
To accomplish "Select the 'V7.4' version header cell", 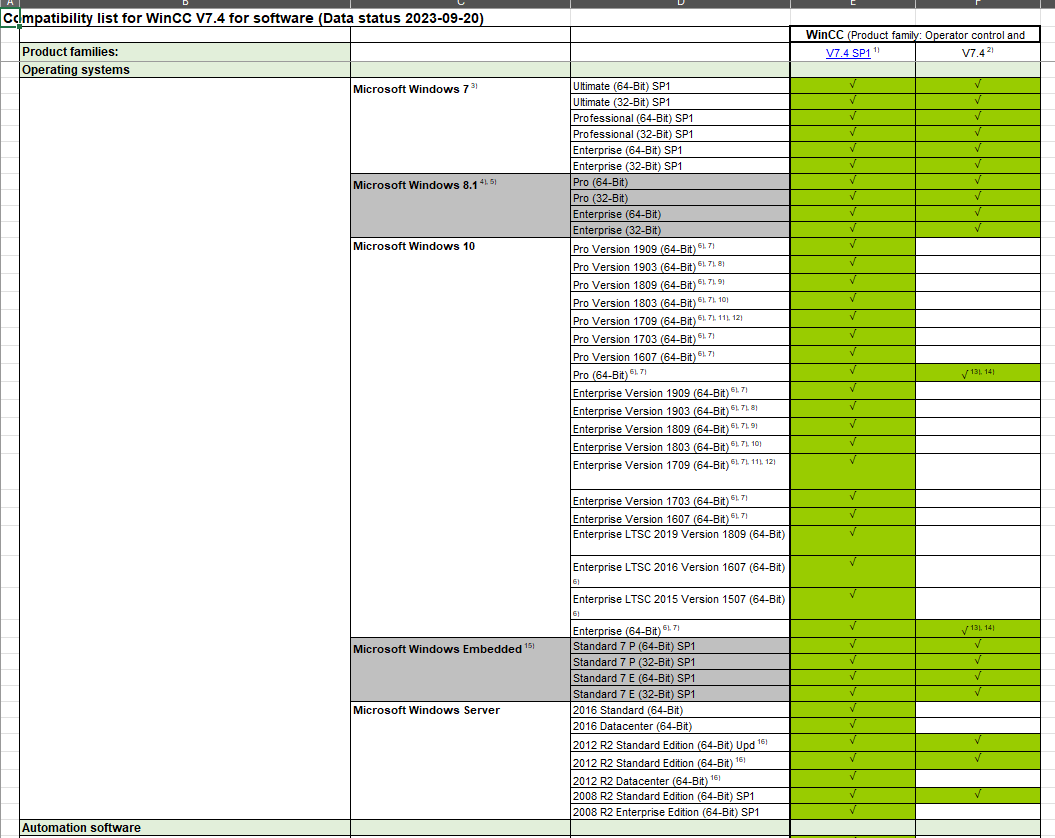I will [x=978, y=53].
